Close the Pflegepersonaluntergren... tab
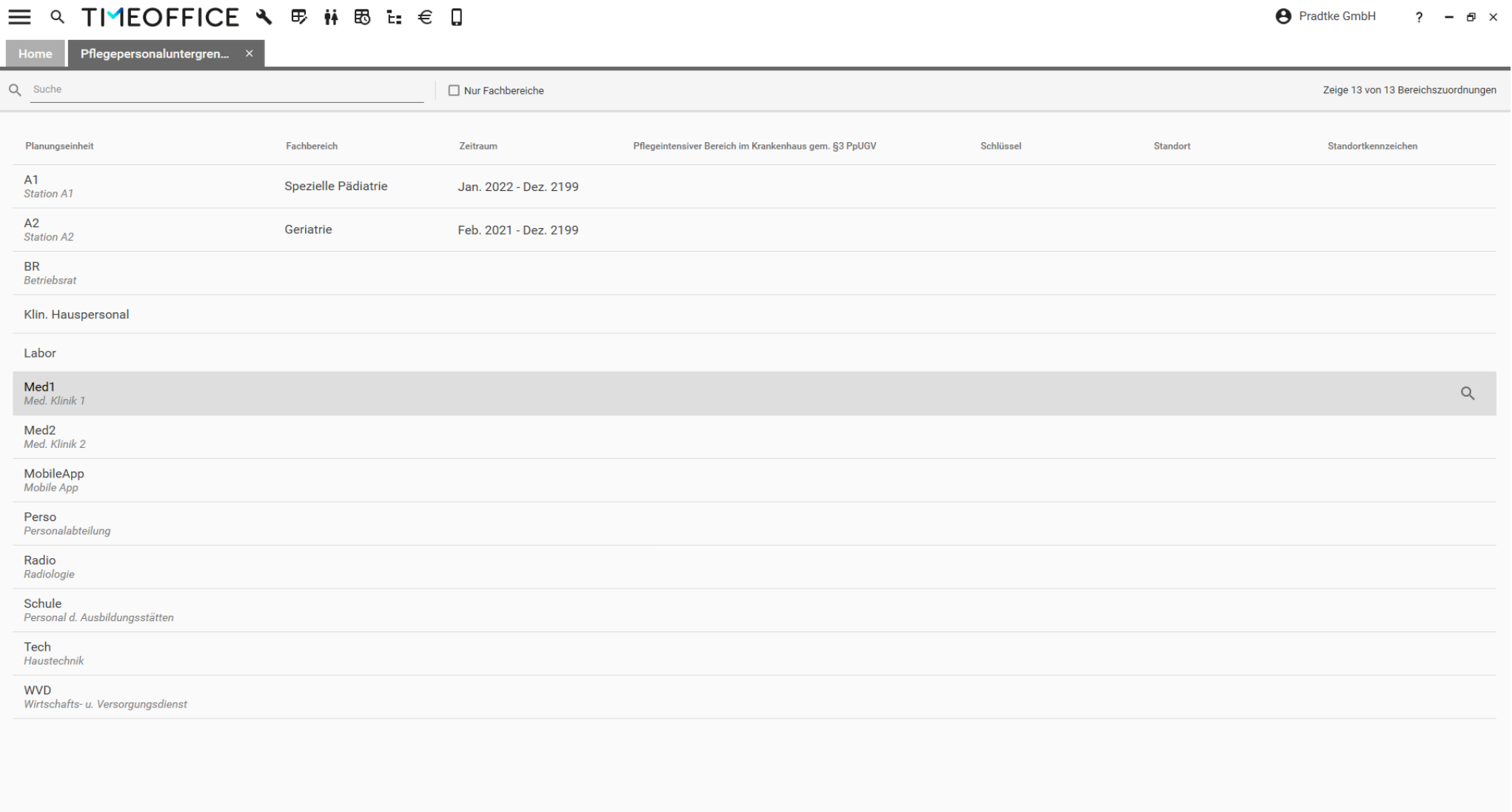The image size is (1512, 812). [250, 53]
